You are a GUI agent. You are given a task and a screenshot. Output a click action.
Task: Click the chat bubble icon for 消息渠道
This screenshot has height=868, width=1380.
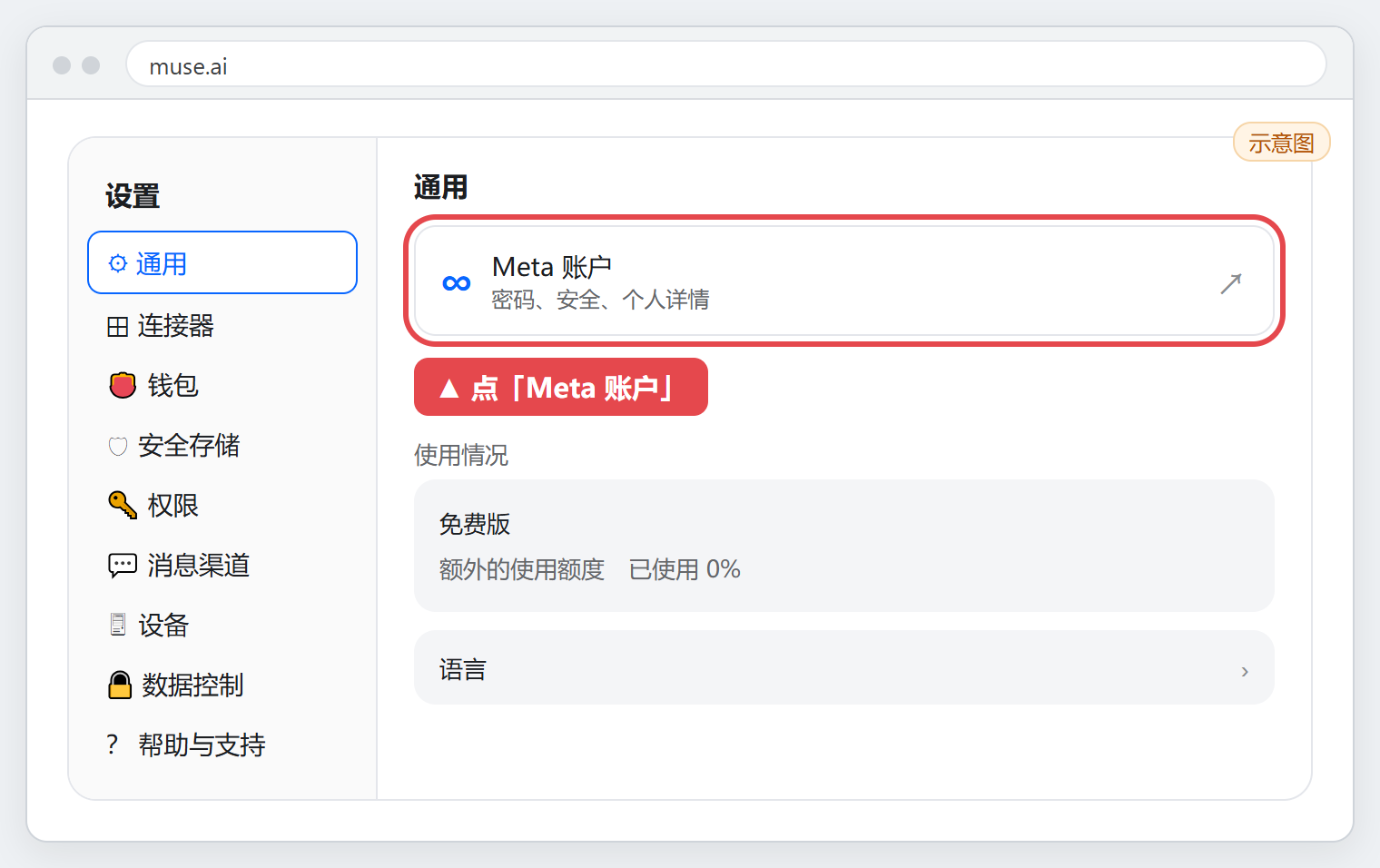tap(123, 565)
